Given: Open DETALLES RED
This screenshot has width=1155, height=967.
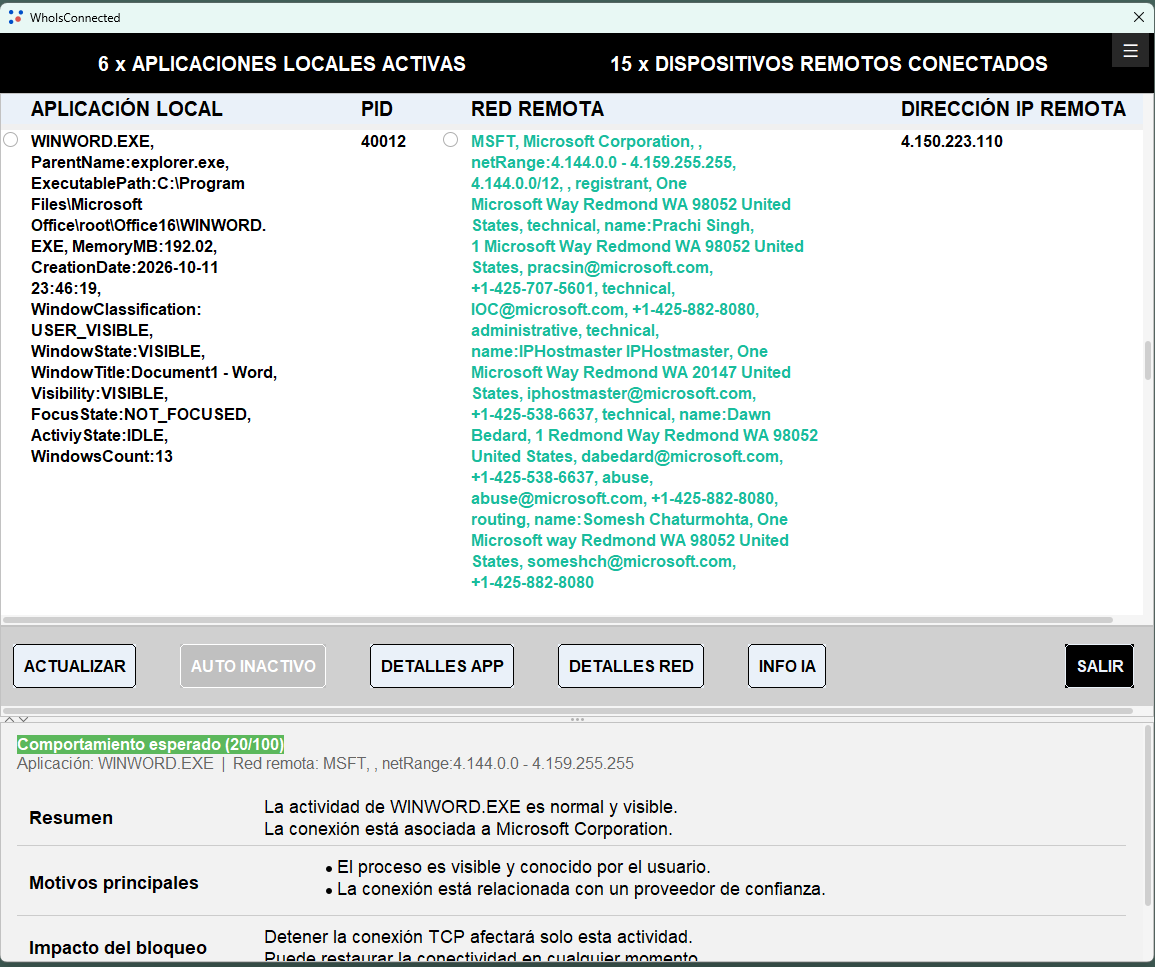Looking at the screenshot, I should coord(631,666).
